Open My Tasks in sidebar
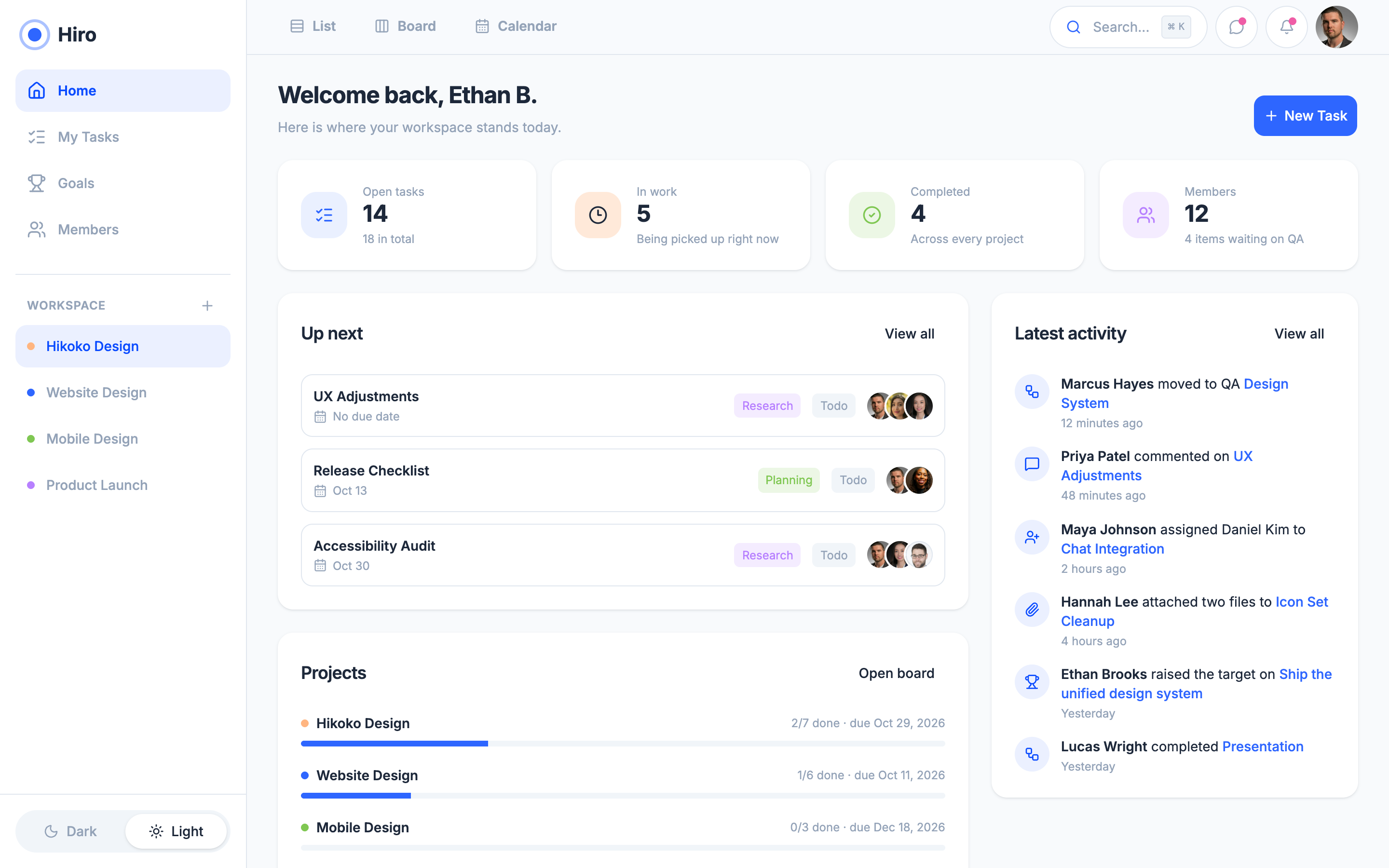 click(123, 137)
